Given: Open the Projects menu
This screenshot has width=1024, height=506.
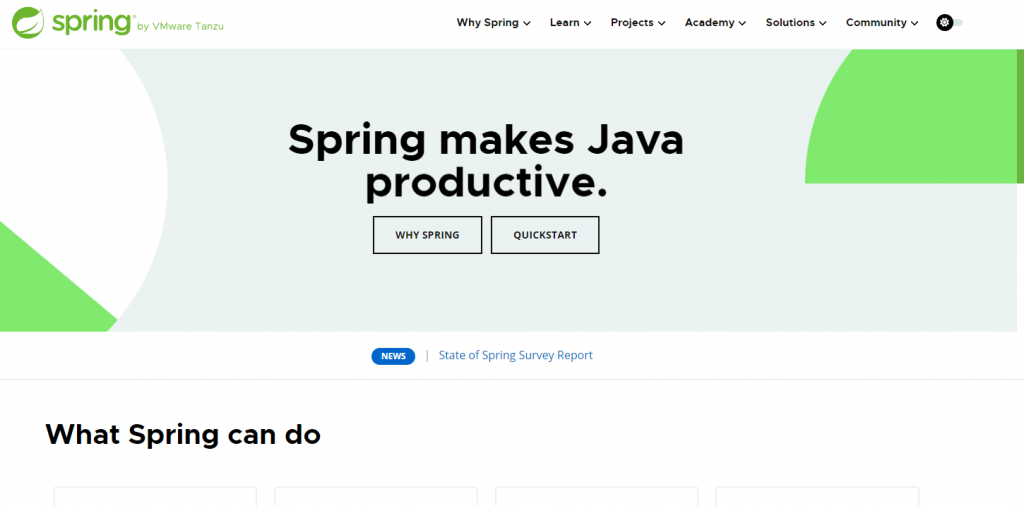Looking at the screenshot, I should tap(638, 23).
